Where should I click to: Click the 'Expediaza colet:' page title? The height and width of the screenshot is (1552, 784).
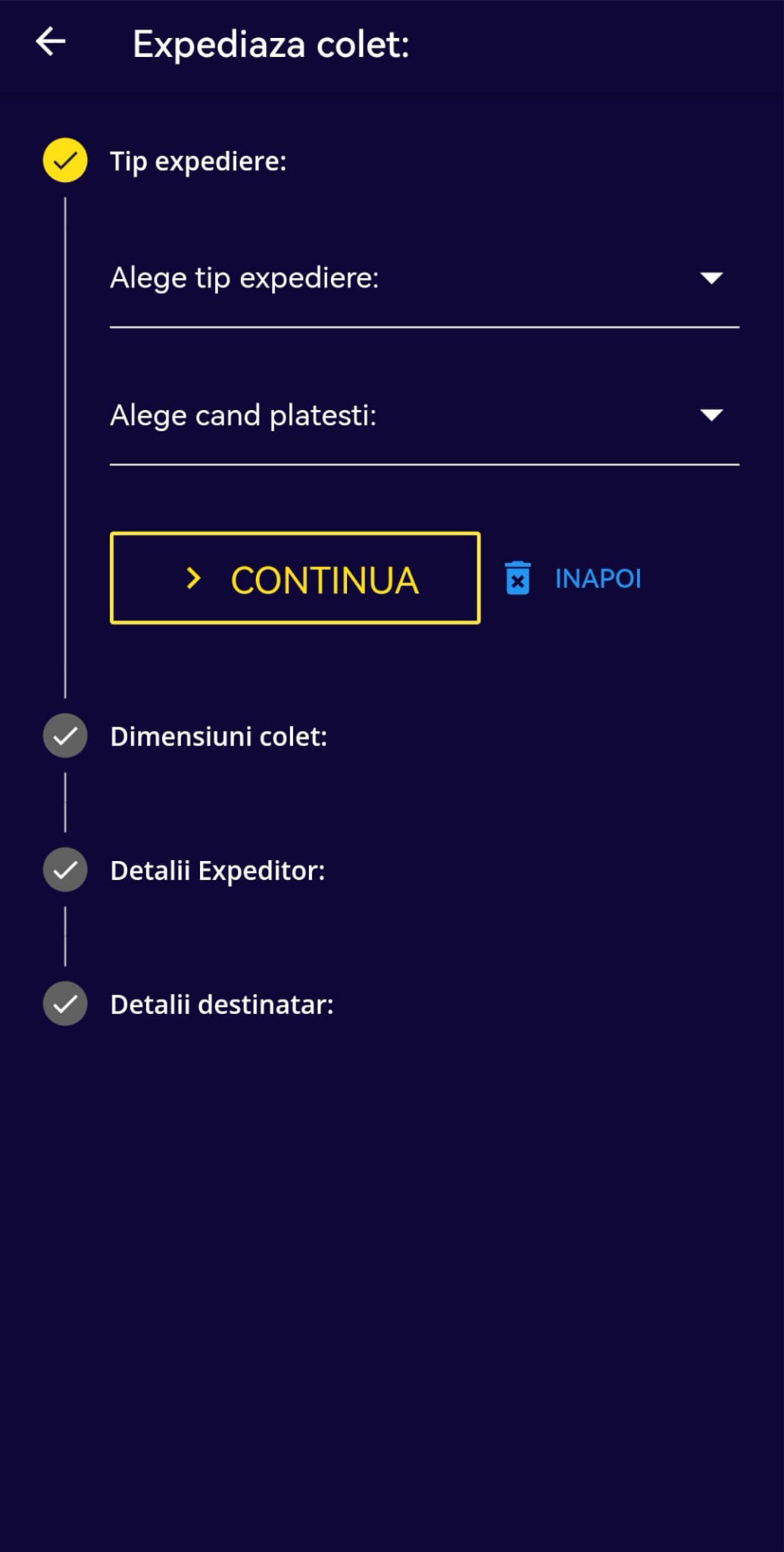(270, 44)
